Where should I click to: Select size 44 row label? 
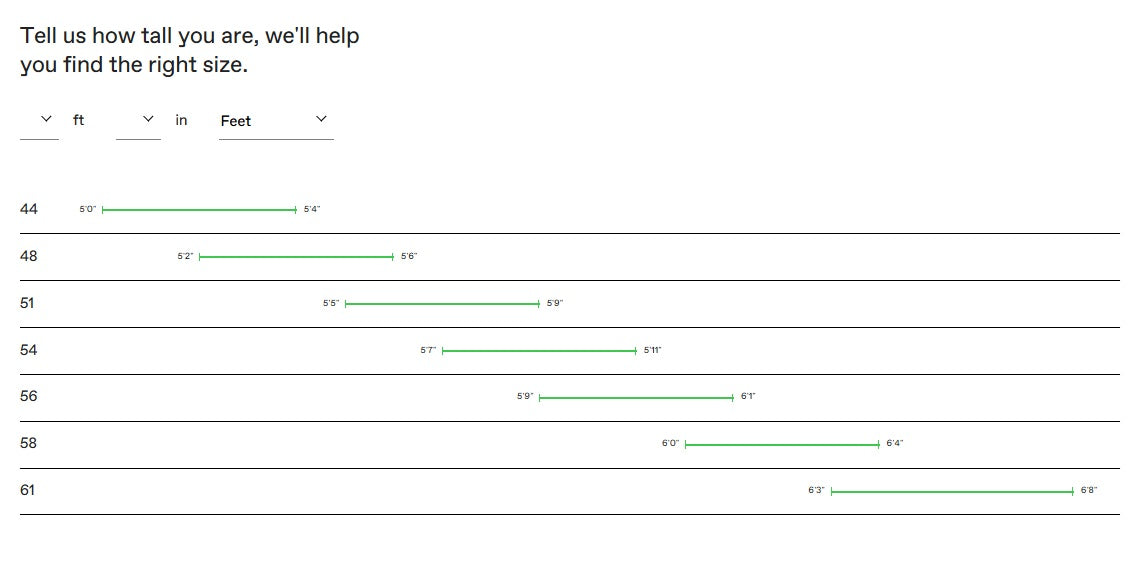[x=29, y=209]
